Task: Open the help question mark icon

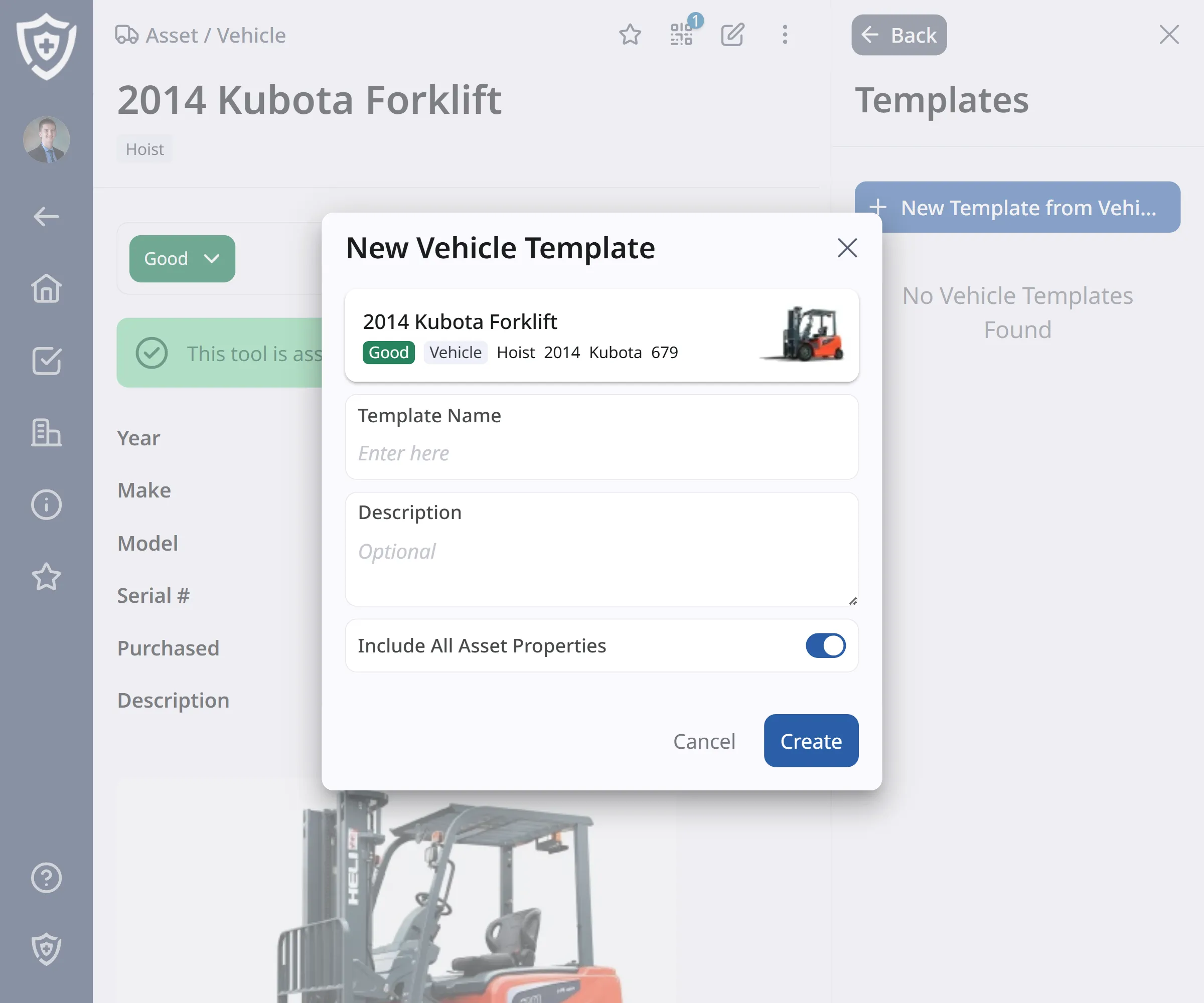Action: 47,878
